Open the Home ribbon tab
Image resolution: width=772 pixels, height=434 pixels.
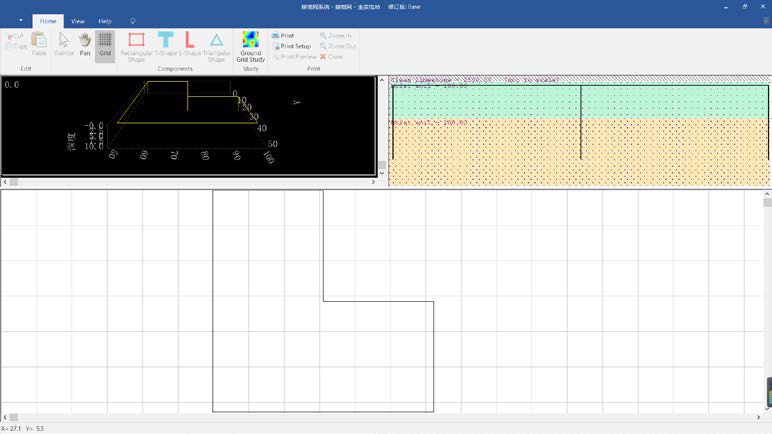point(47,20)
